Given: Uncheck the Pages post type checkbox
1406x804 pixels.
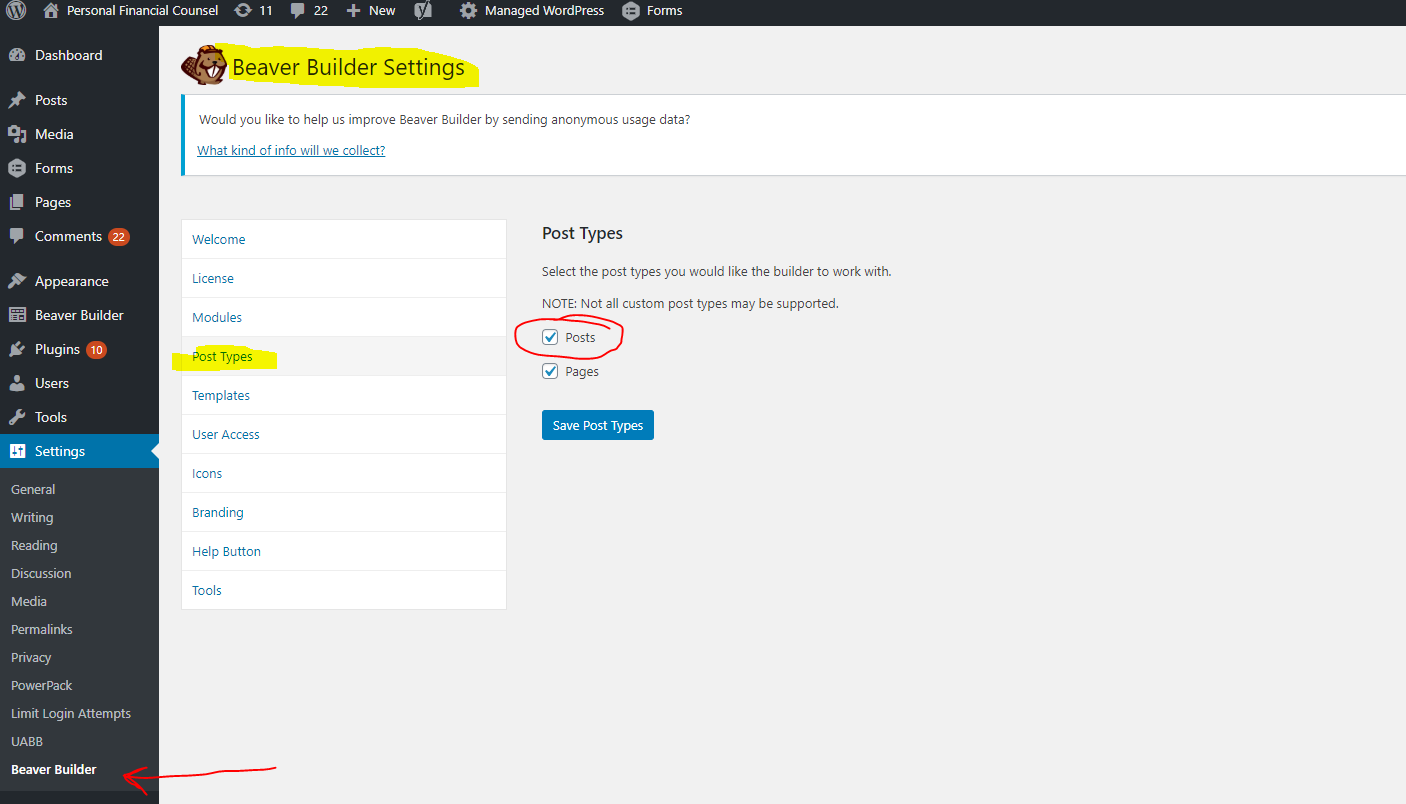Looking at the screenshot, I should pyautogui.click(x=550, y=371).
